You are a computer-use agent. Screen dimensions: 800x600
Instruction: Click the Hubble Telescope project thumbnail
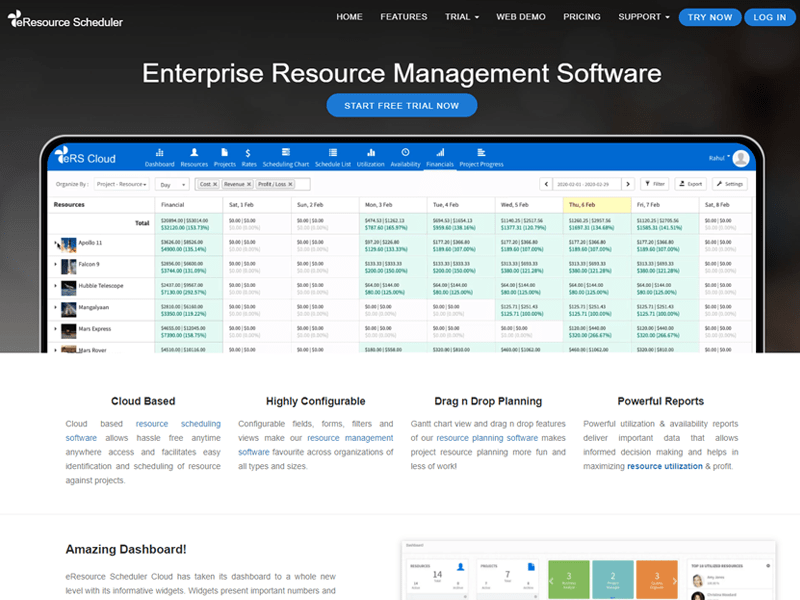coord(68,288)
